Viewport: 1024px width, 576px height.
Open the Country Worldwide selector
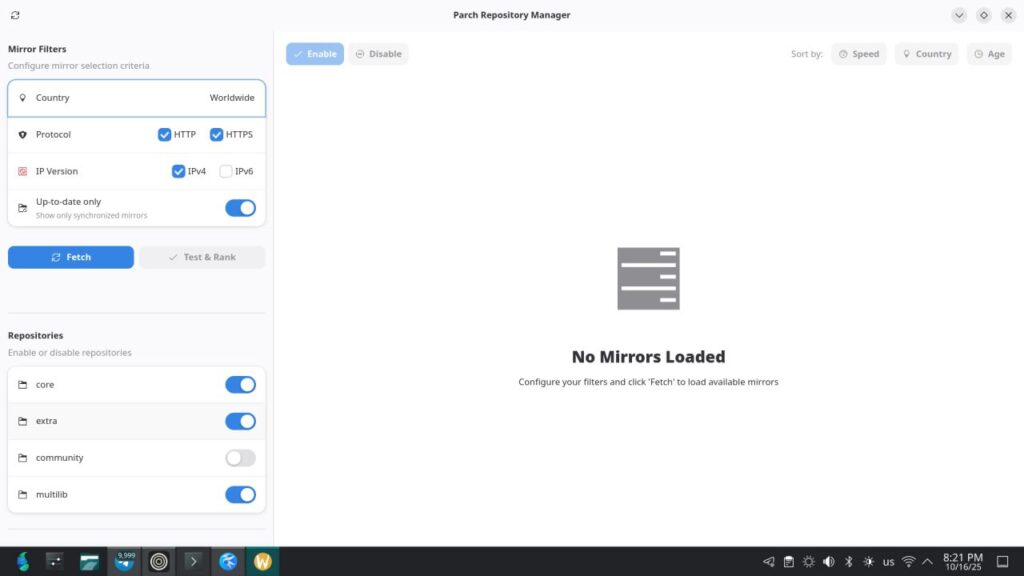click(137, 98)
